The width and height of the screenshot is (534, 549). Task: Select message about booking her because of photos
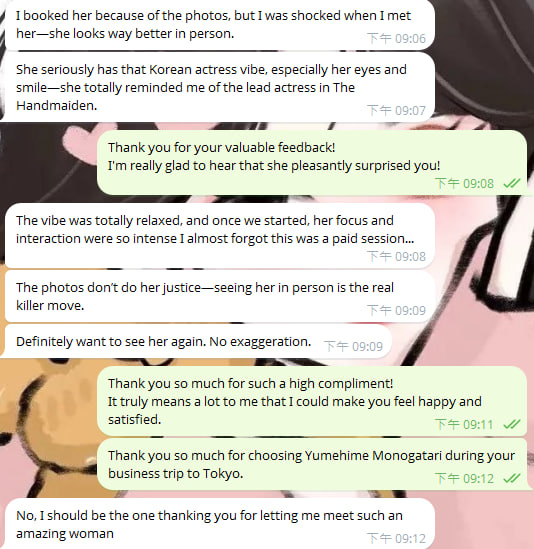220,25
